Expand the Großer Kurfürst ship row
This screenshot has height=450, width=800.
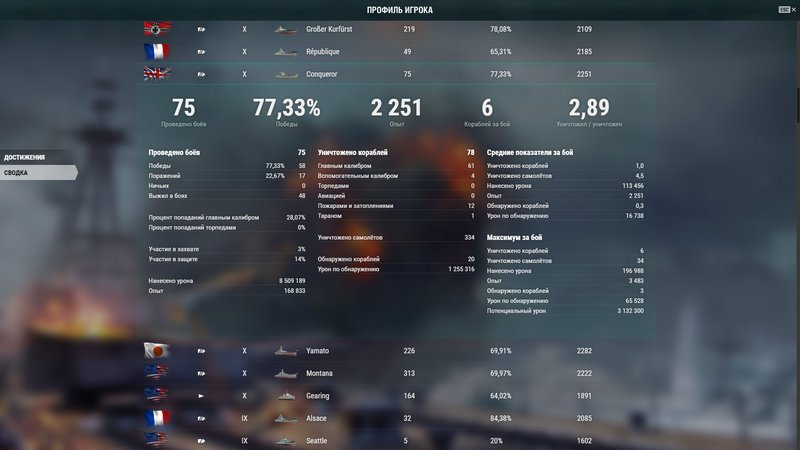coord(396,29)
